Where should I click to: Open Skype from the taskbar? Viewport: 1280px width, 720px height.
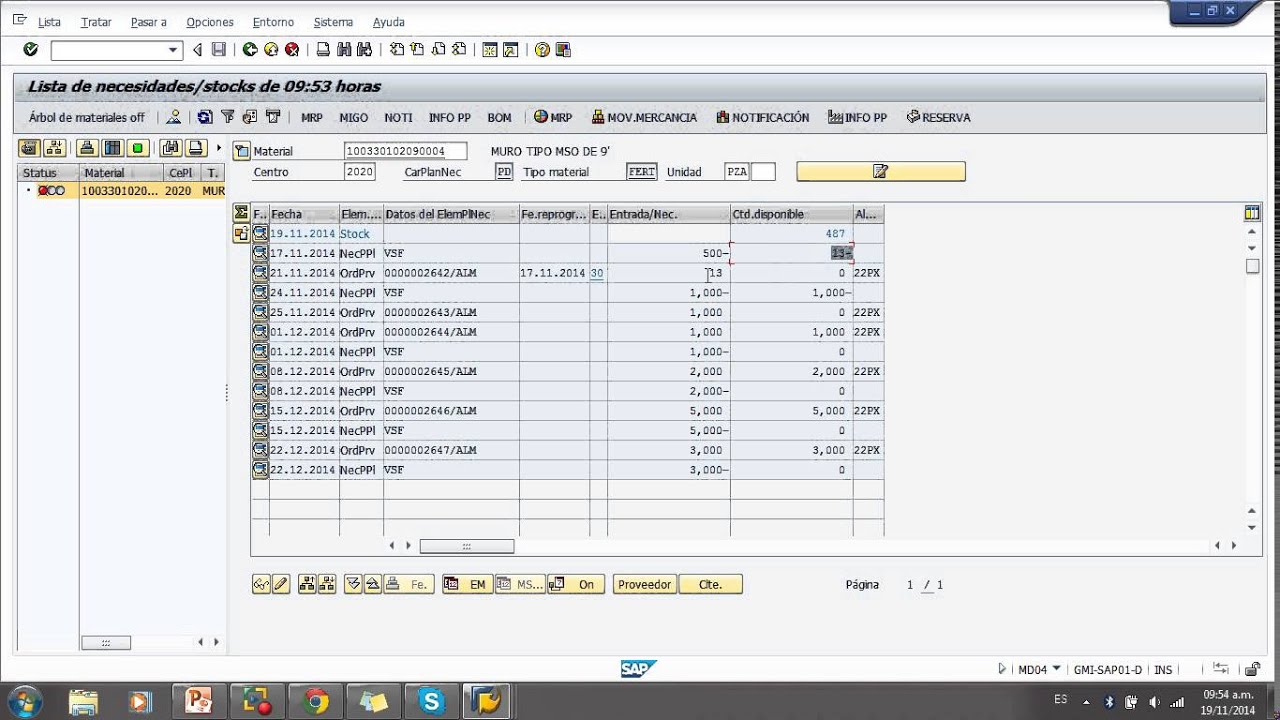coord(432,701)
